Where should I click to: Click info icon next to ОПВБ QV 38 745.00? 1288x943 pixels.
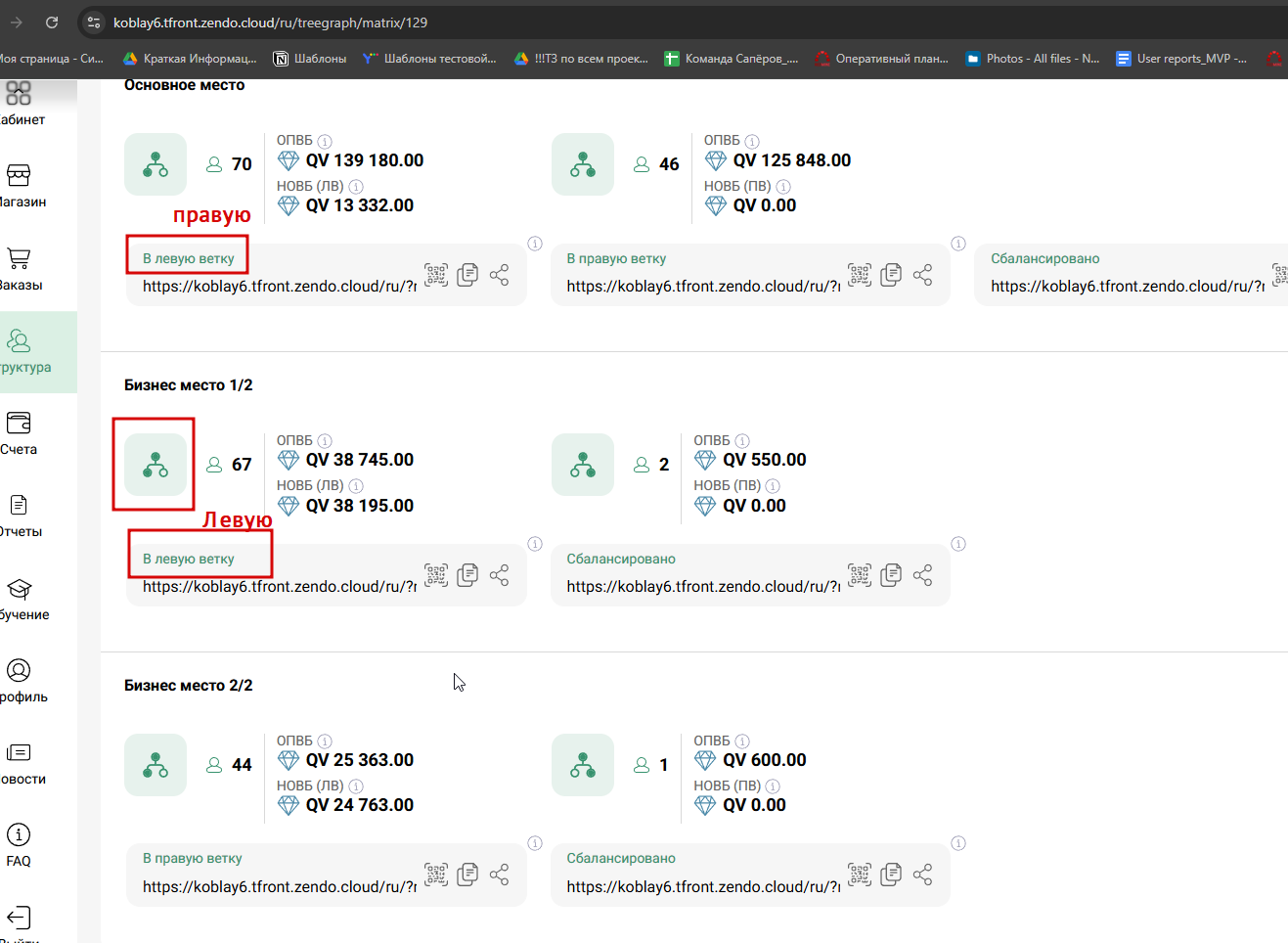[325, 441]
